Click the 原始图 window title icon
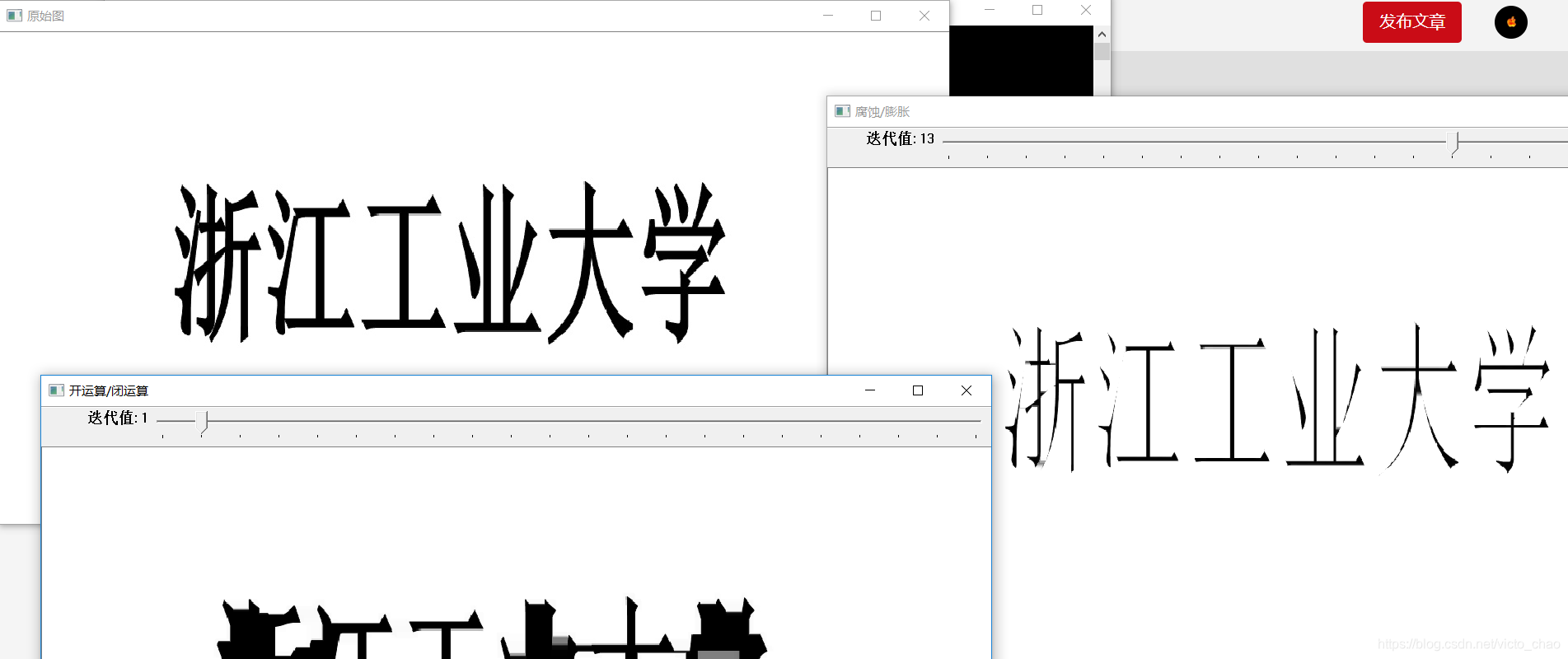1568x659 pixels. click(x=15, y=16)
